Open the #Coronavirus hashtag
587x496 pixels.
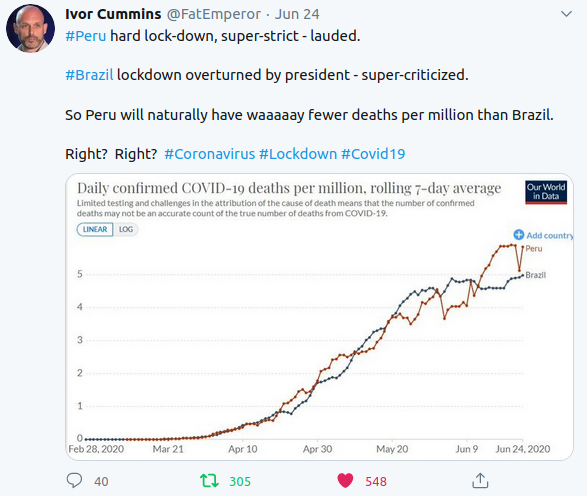[x=210, y=154]
